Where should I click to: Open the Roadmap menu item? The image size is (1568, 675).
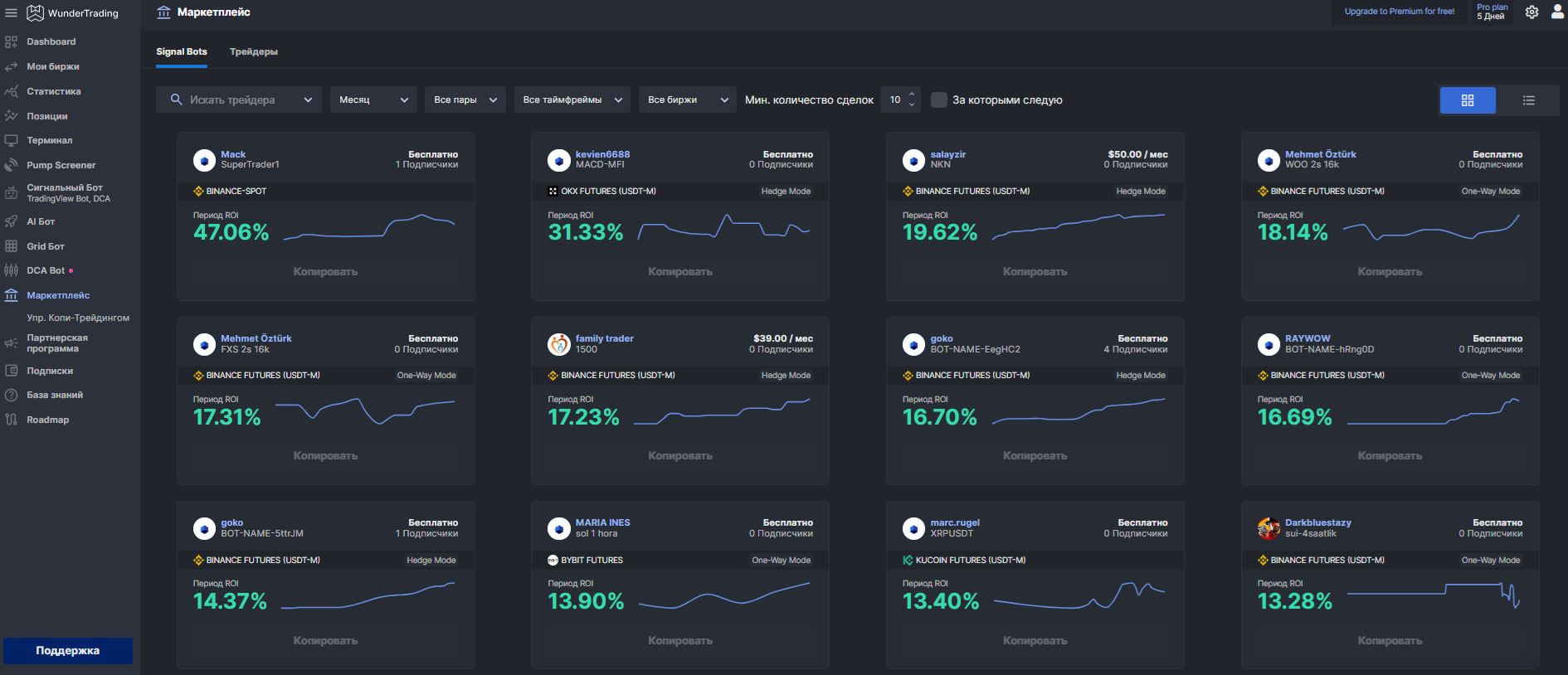click(x=48, y=420)
